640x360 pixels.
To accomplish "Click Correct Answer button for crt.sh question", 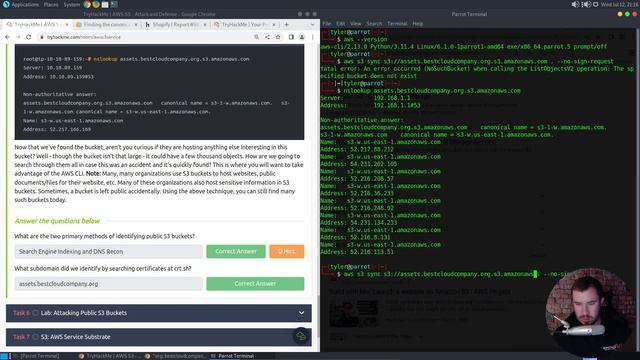I will point(255,284).
